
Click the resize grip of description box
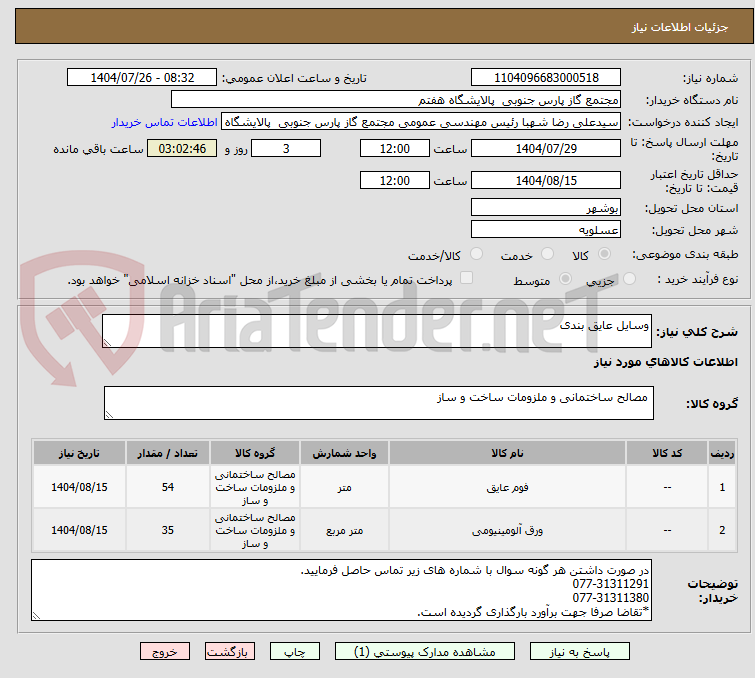click(x=107, y=342)
